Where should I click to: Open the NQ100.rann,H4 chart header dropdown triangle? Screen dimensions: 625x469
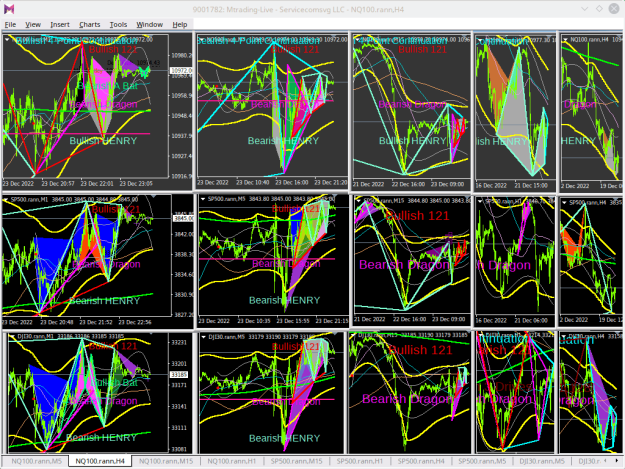[564, 39]
